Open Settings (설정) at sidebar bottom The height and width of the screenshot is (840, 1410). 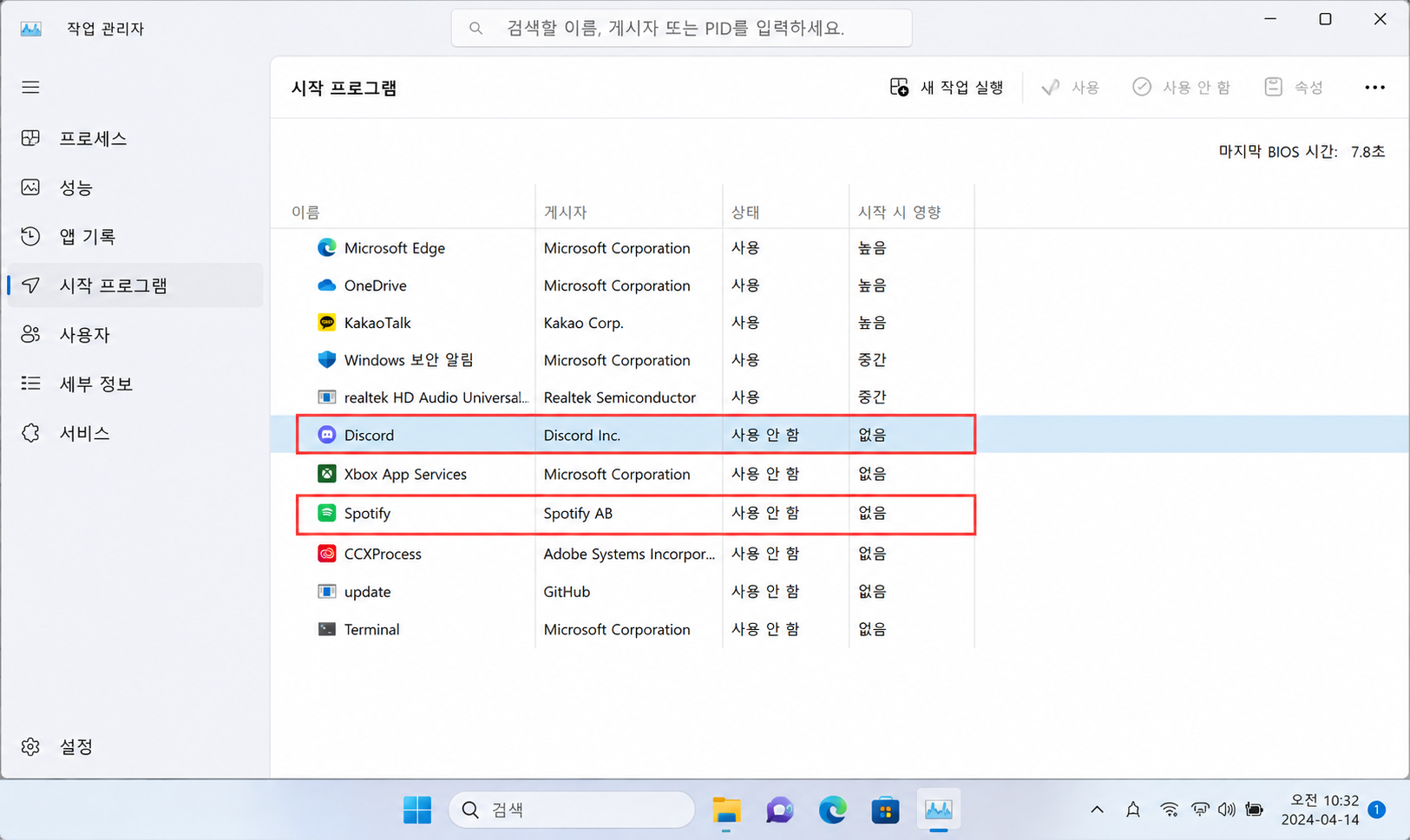(134, 746)
